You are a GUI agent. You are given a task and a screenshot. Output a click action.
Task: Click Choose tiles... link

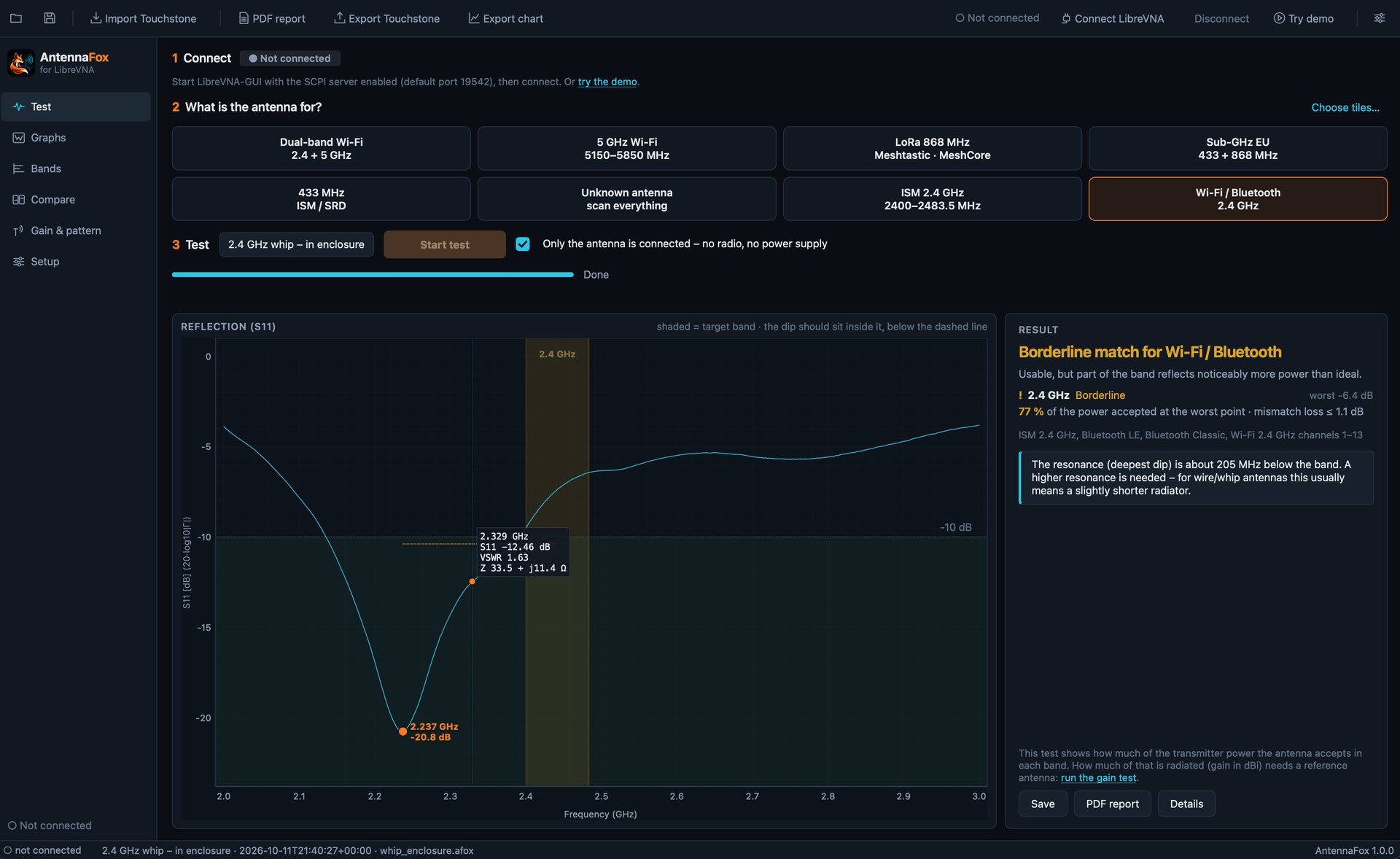click(x=1345, y=107)
